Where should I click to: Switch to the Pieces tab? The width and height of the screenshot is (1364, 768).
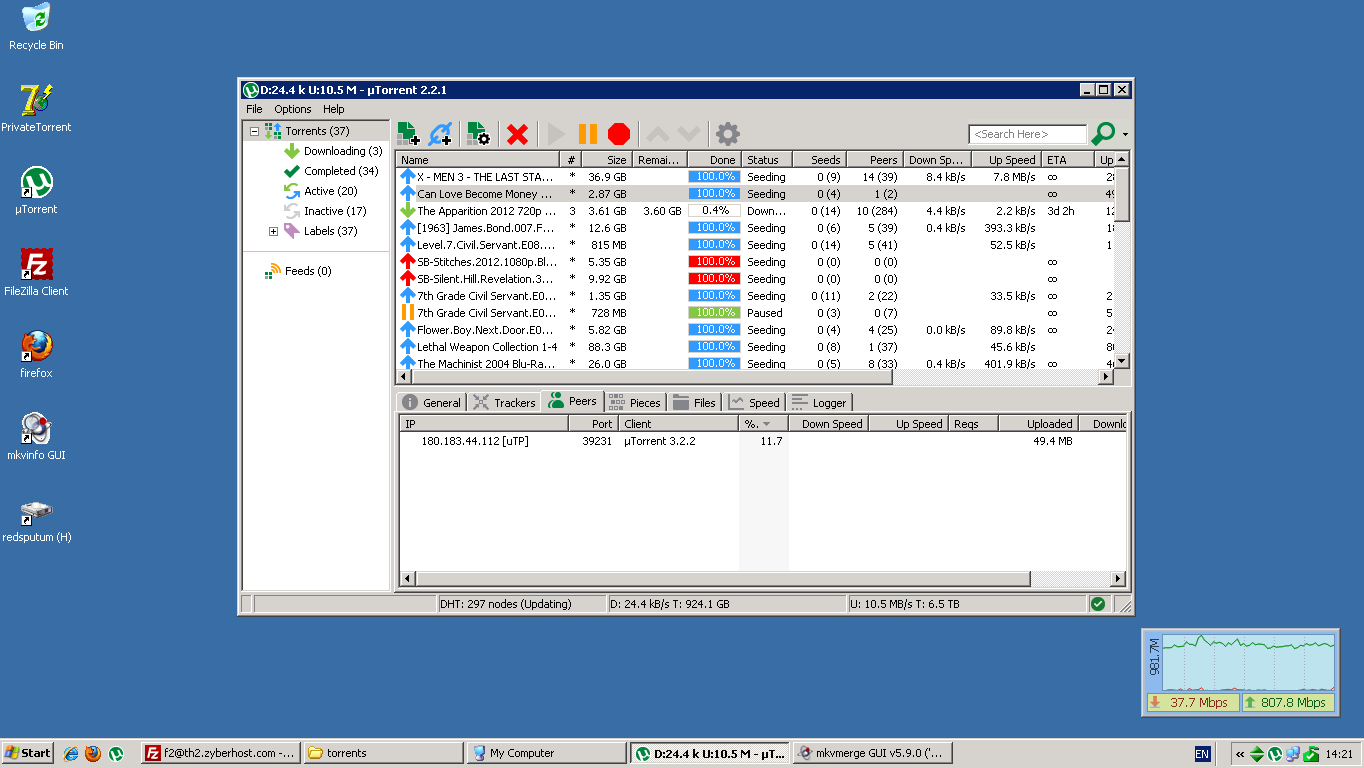pos(635,403)
